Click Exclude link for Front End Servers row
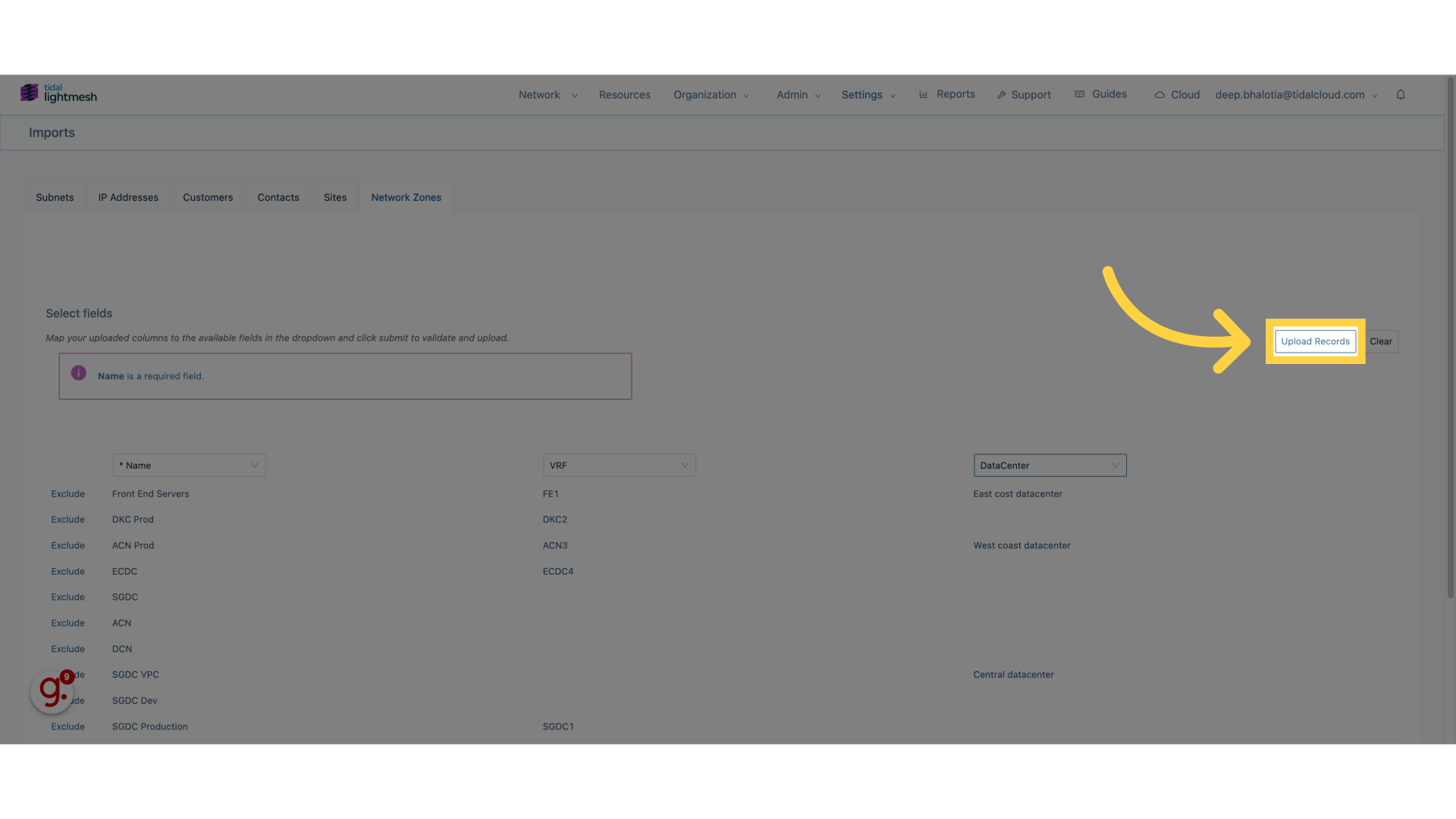The image size is (1456, 819). click(67, 494)
